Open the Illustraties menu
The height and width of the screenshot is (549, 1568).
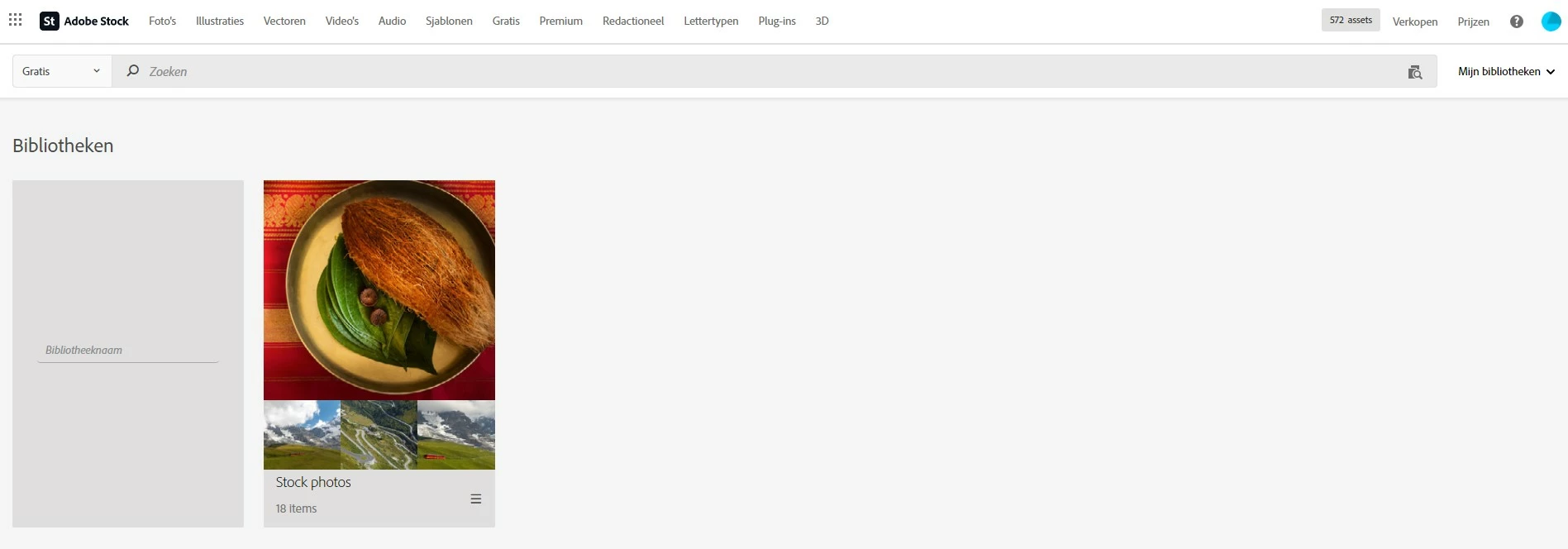[x=220, y=21]
